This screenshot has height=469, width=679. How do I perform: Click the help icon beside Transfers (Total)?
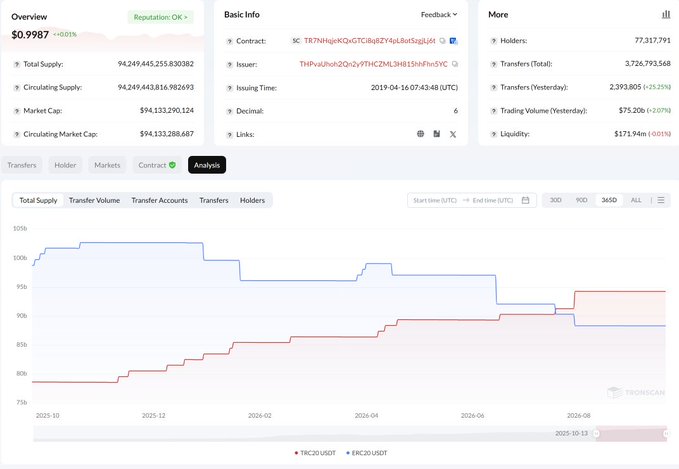coord(494,65)
